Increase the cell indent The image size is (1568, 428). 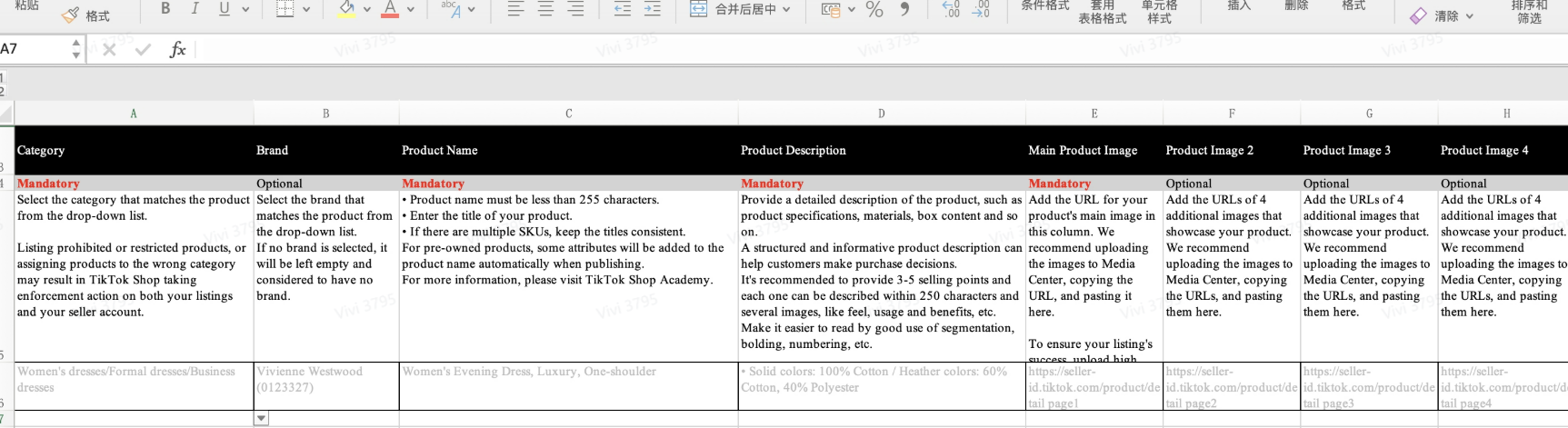pyautogui.click(x=653, y=9)
